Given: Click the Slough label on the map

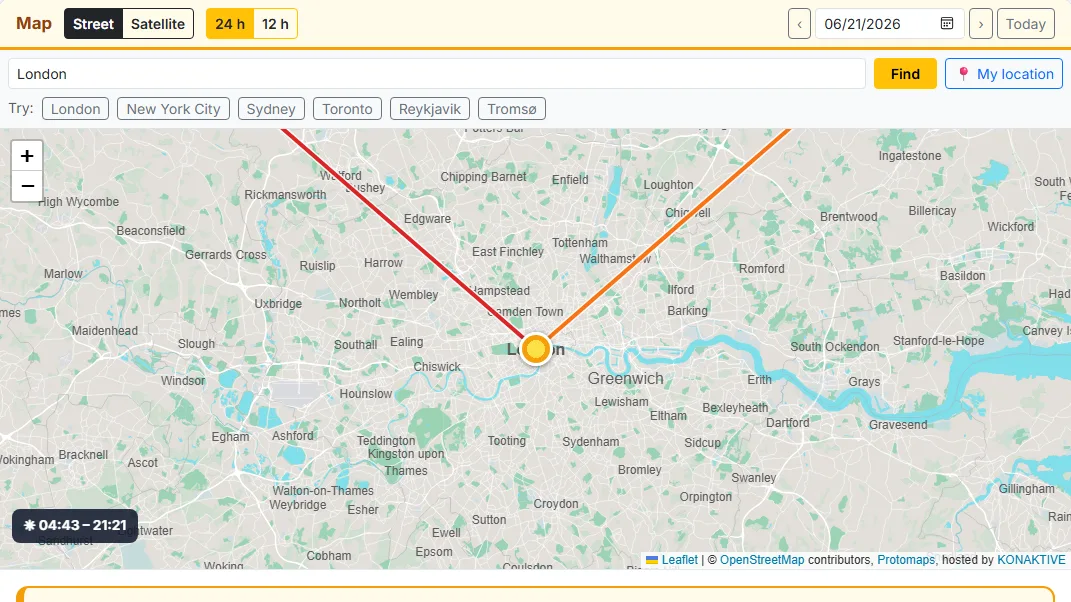Looking at the screenshot, I should [x=197, y=344].
